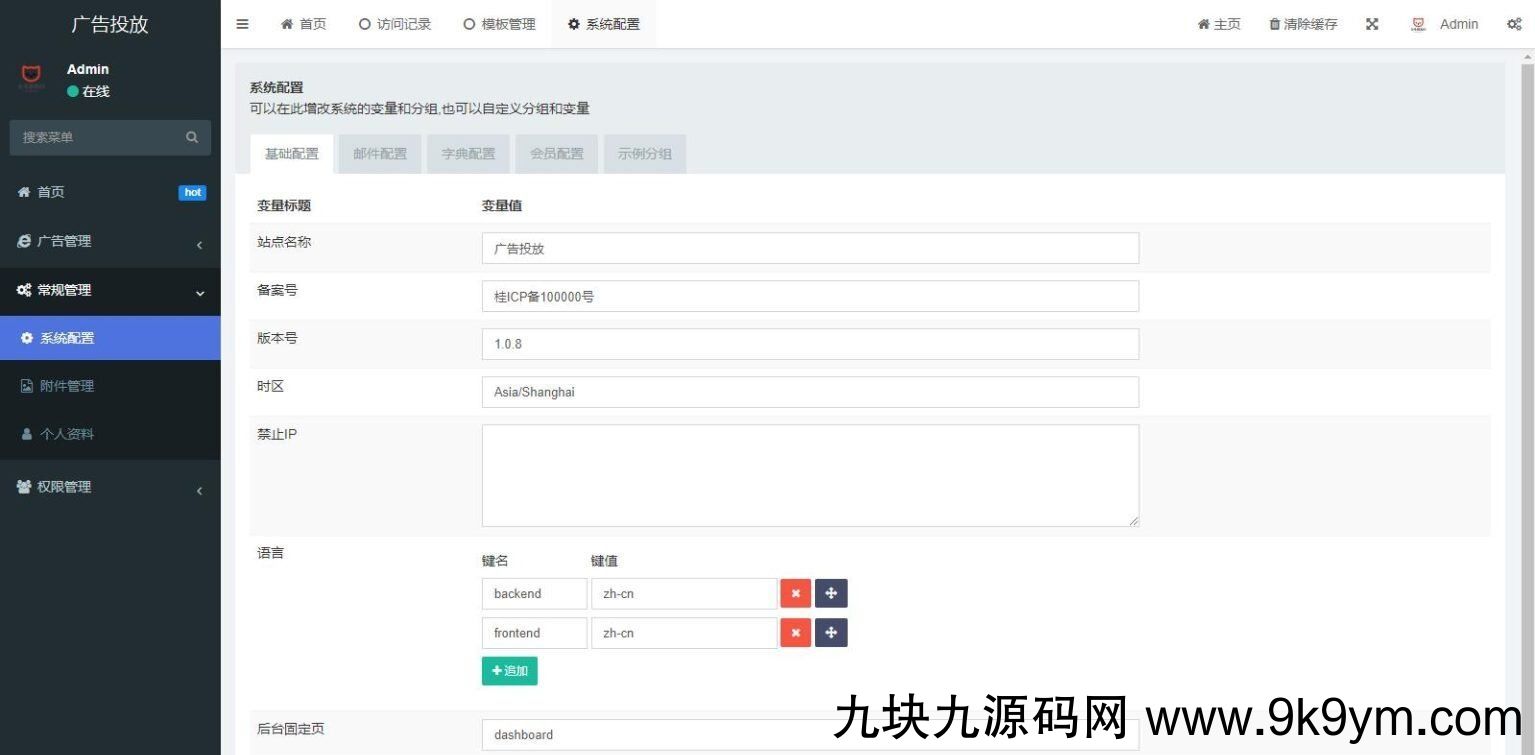This screenshot has width=1535, height=755.
Task: Click move handle for backend row
Action: coord(831,593)
